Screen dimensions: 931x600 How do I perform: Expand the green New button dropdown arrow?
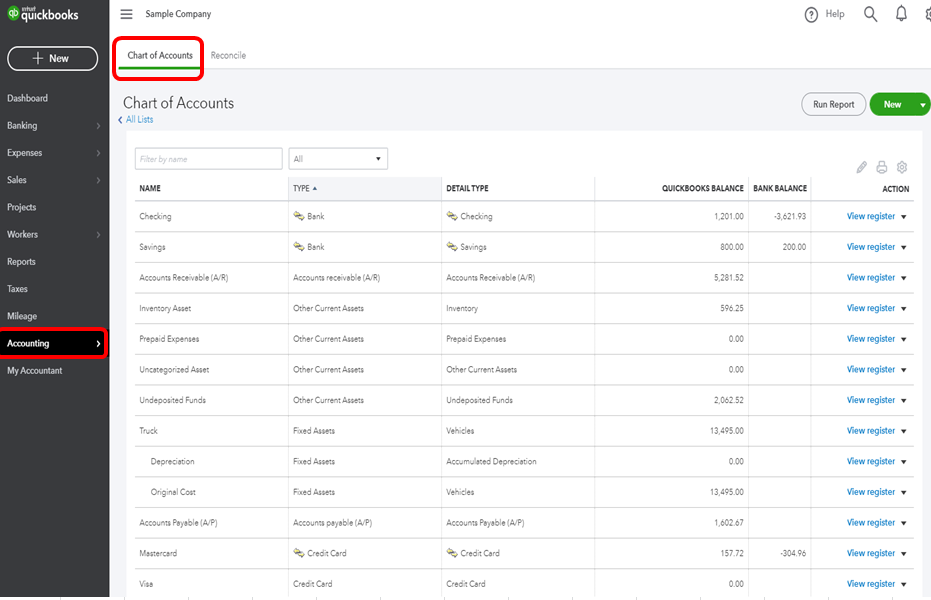[x=922, y=105]
